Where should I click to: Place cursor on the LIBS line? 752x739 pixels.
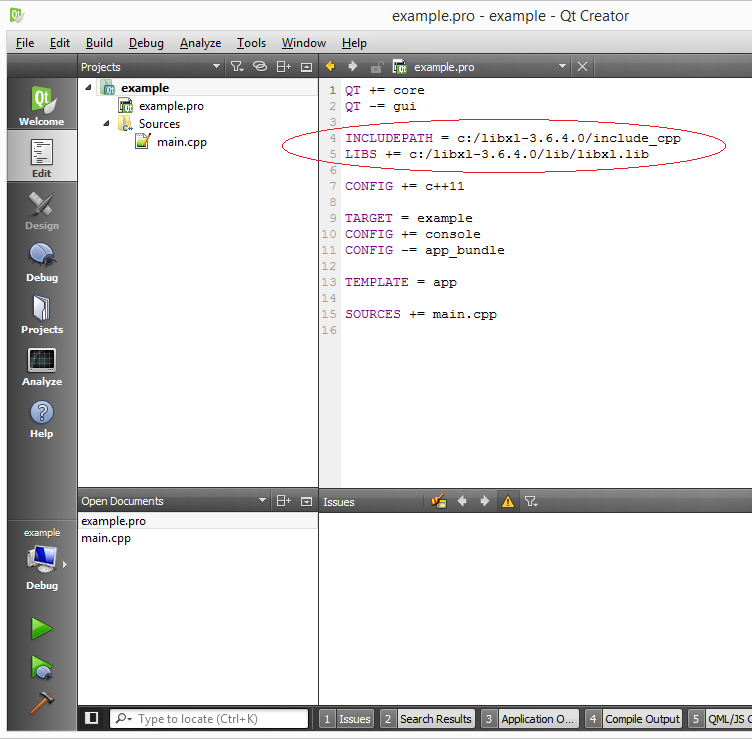click(497, 154)
